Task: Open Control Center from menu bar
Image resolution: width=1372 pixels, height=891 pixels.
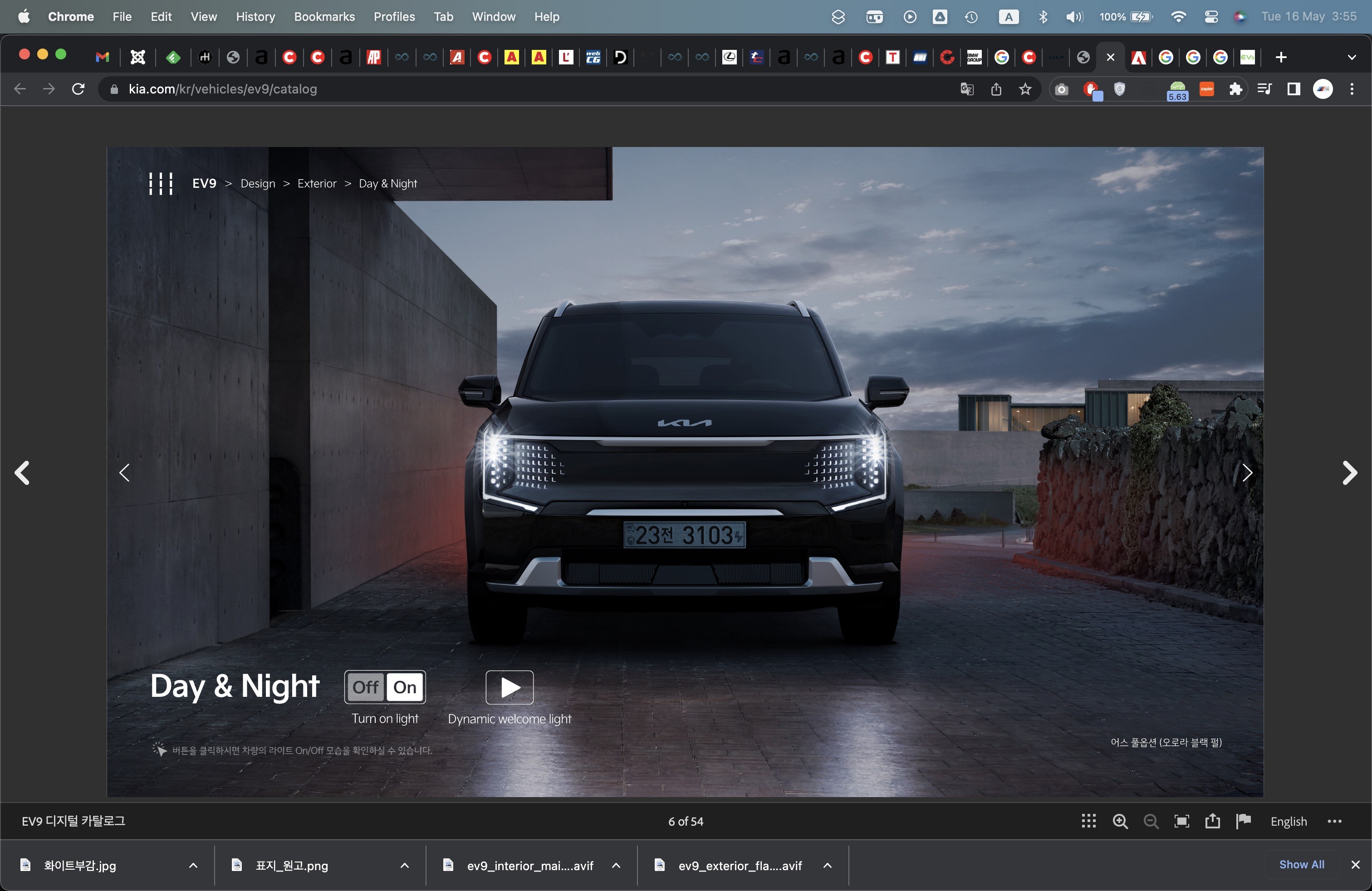Action: click(x=1211, y=17)
